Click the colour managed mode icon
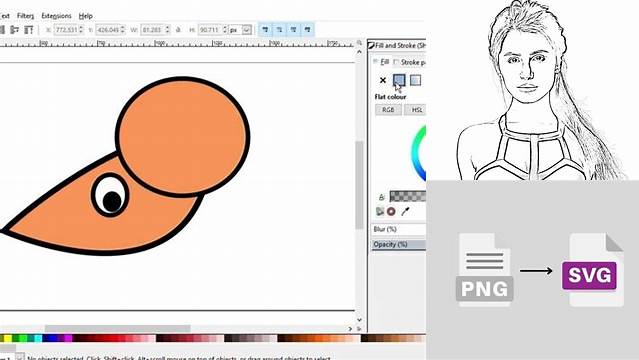Viewport: 639px width, 360px height. [x=380, y=211]
